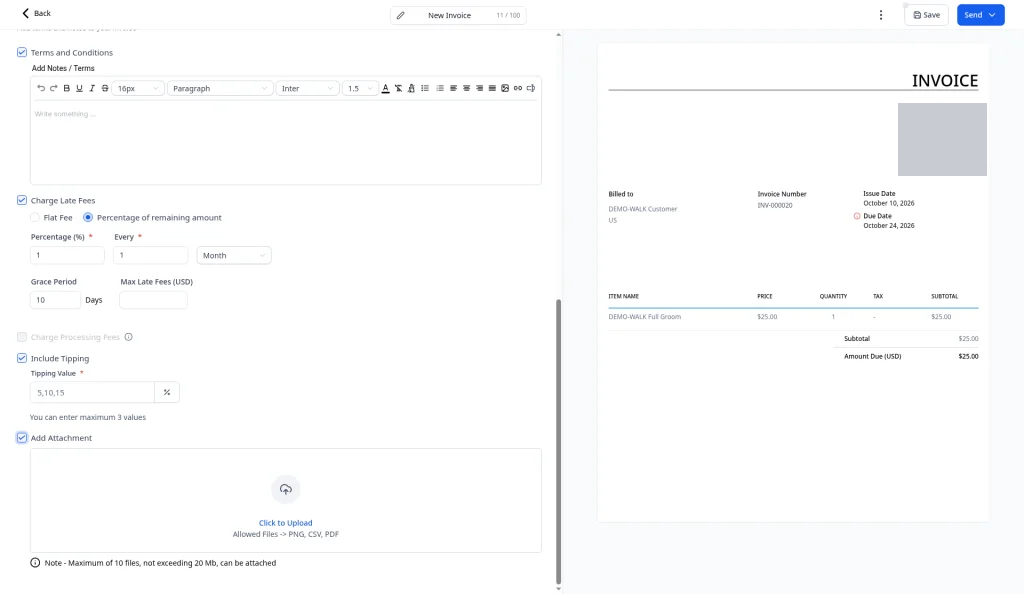Image resolution: width=1024 pixels, height=594 pixels.
Task: Click the info icon beside Charge Processing Fees
Action: coord(129,337)
